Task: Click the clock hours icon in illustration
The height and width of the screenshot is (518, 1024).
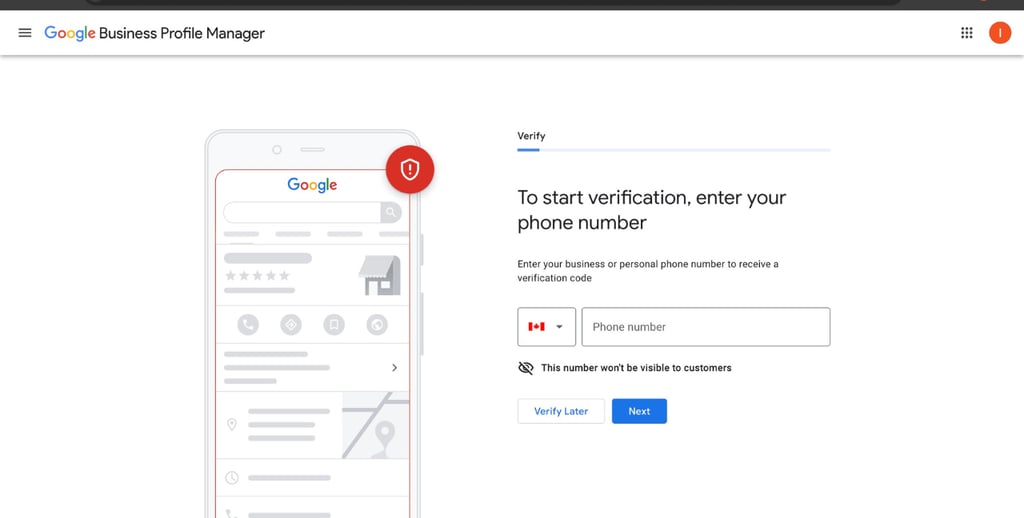Action: click(x=232, y=478)
